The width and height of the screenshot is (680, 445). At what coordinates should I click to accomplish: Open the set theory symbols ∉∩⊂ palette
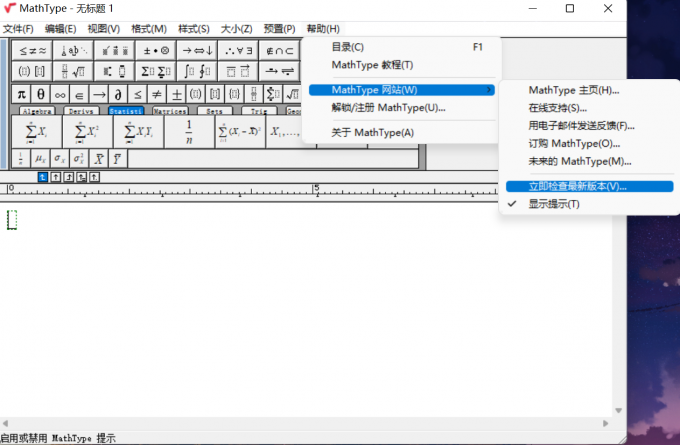pos(279,51)
